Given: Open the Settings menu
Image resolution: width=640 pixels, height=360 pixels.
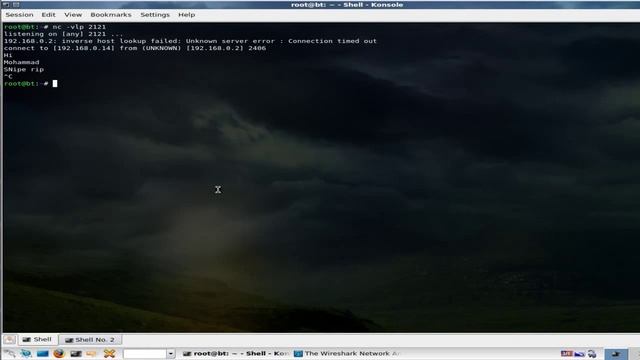Looking at the screenshot, I should [155, 15].
